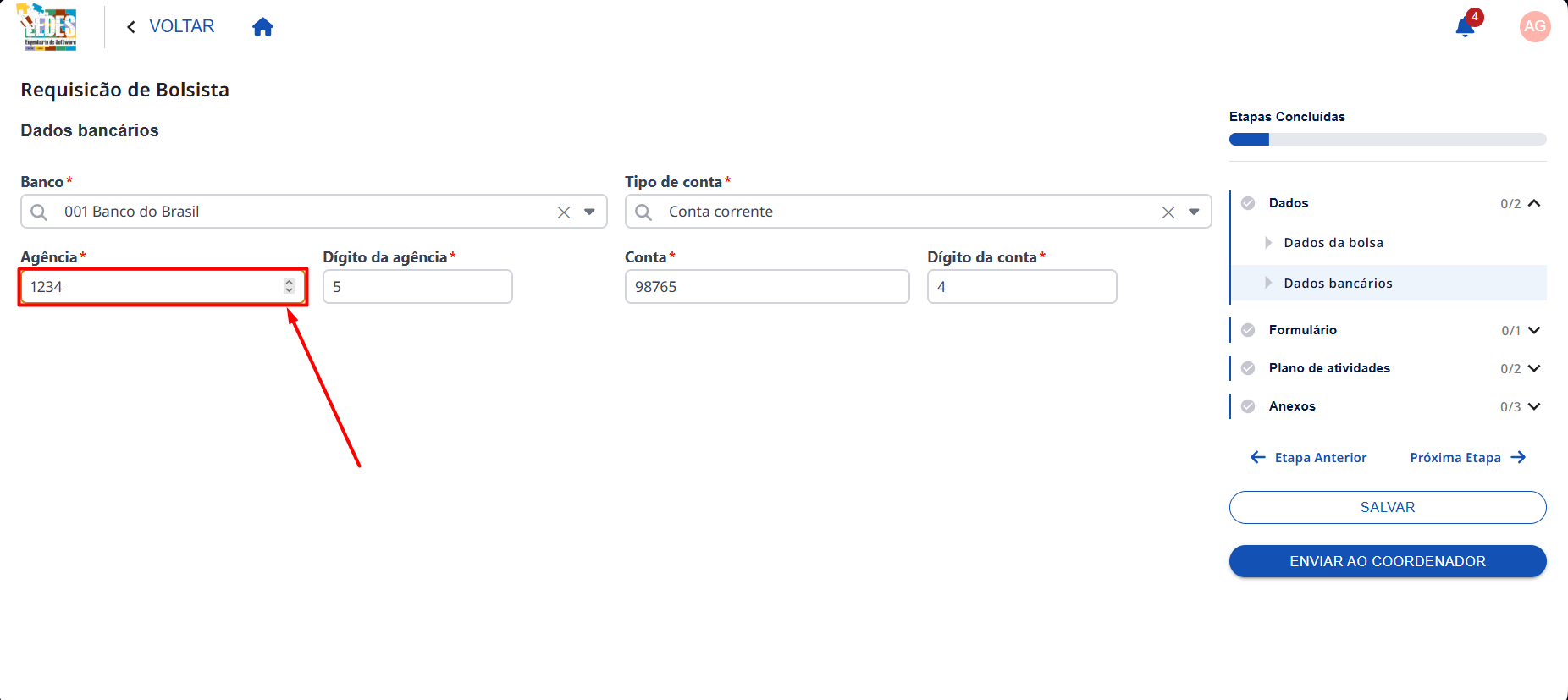Screen dimensions: 1568x700
Task: Clear the Banco selection
Action: [564, 212]
